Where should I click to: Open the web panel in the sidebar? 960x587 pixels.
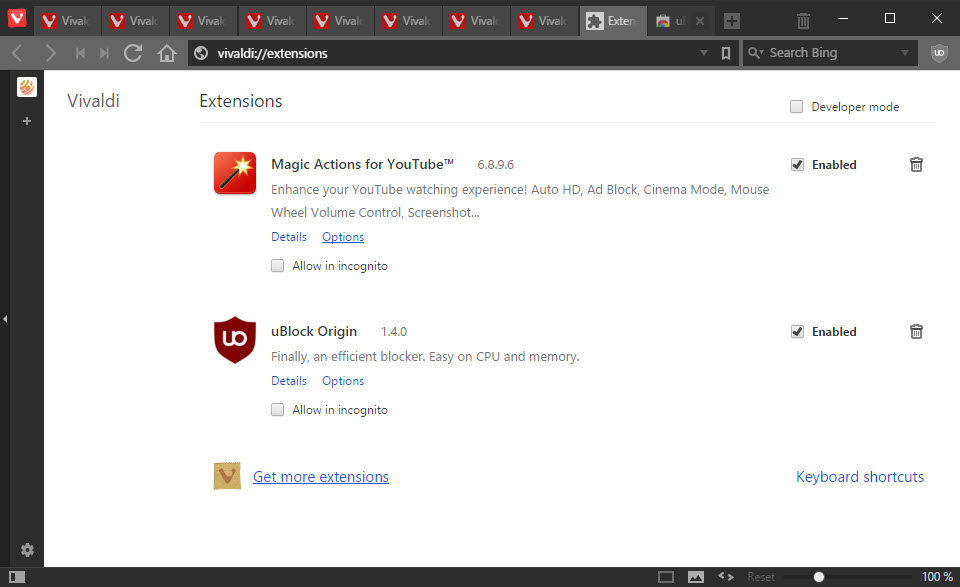coord(26,87)
